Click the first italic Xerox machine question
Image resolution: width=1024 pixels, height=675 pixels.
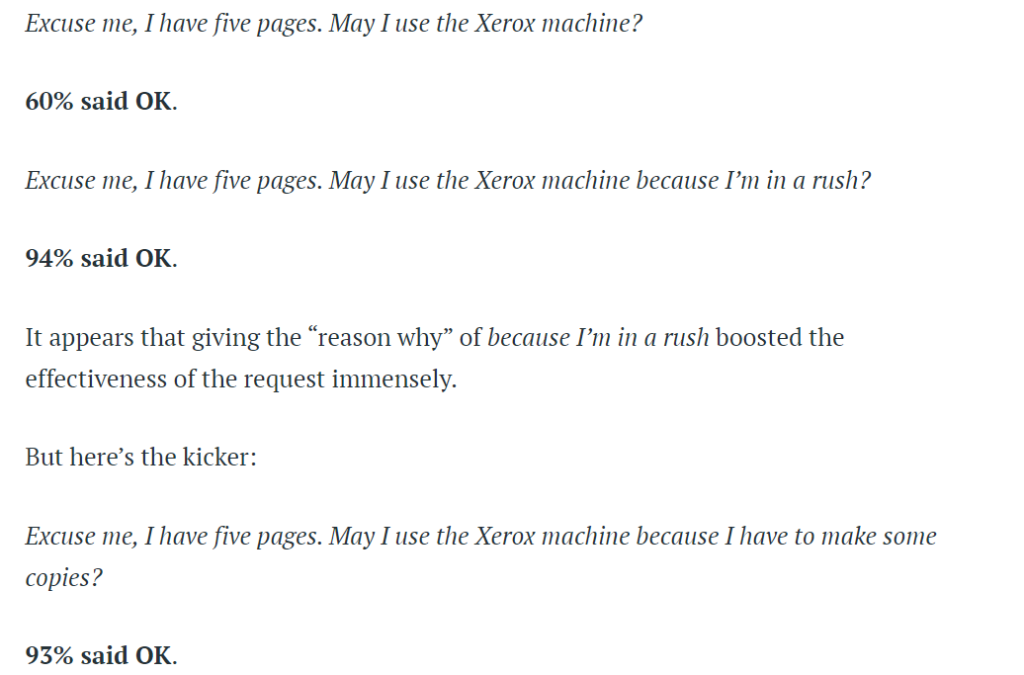coord(333,24)
